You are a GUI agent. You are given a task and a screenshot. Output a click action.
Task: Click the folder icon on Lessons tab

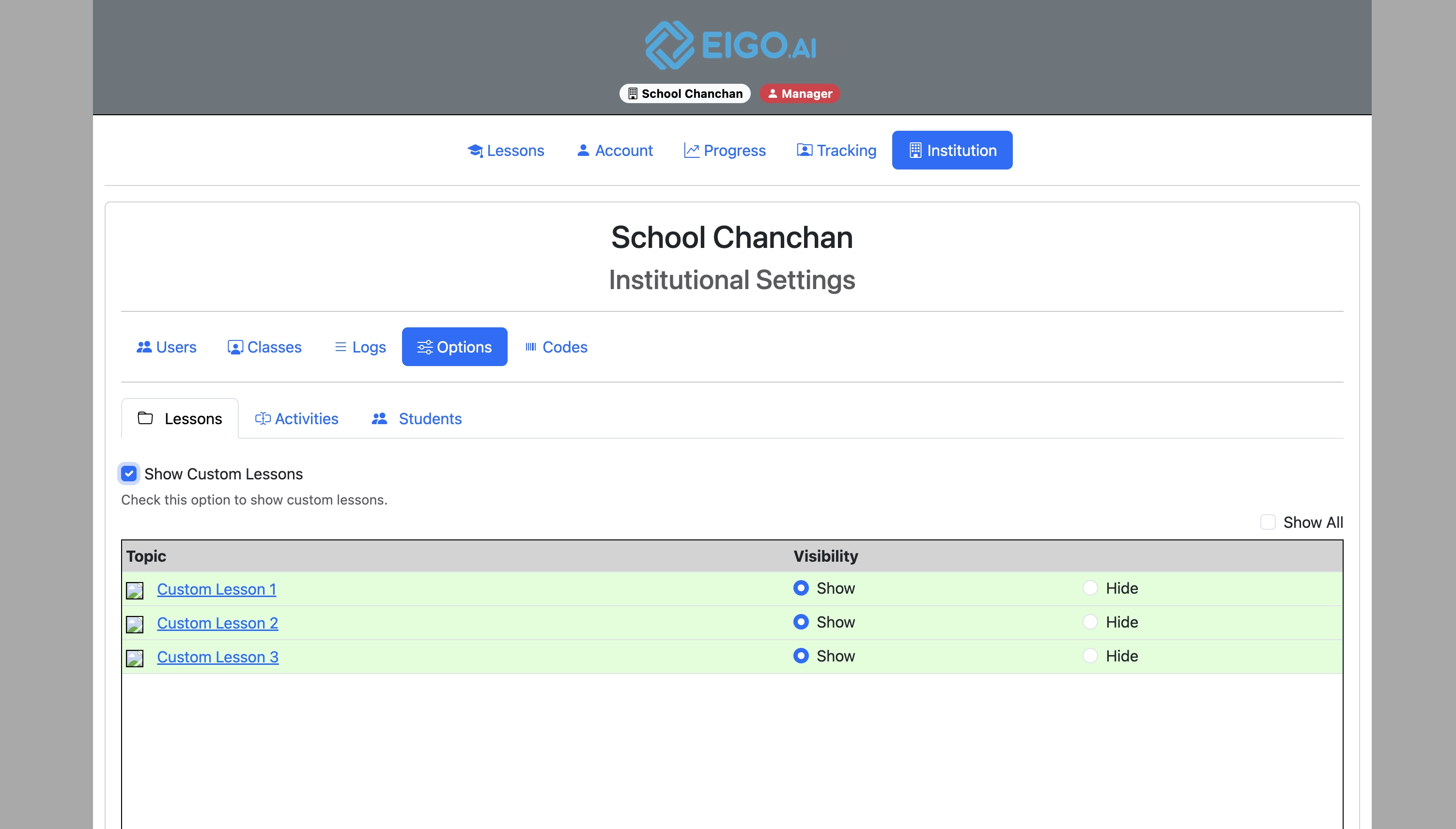(x=145, y=418)
